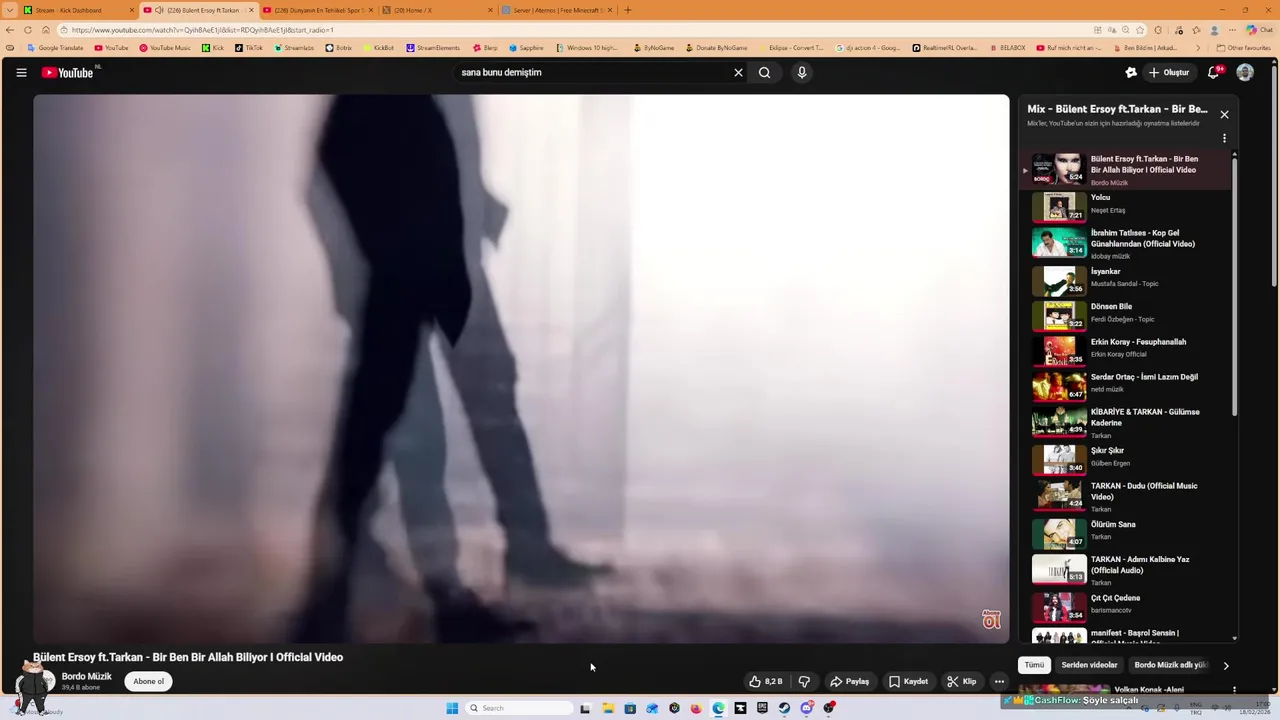Open the Mix playlist three-dot options
The image size is (1280, 720).
coord(1224,139)
